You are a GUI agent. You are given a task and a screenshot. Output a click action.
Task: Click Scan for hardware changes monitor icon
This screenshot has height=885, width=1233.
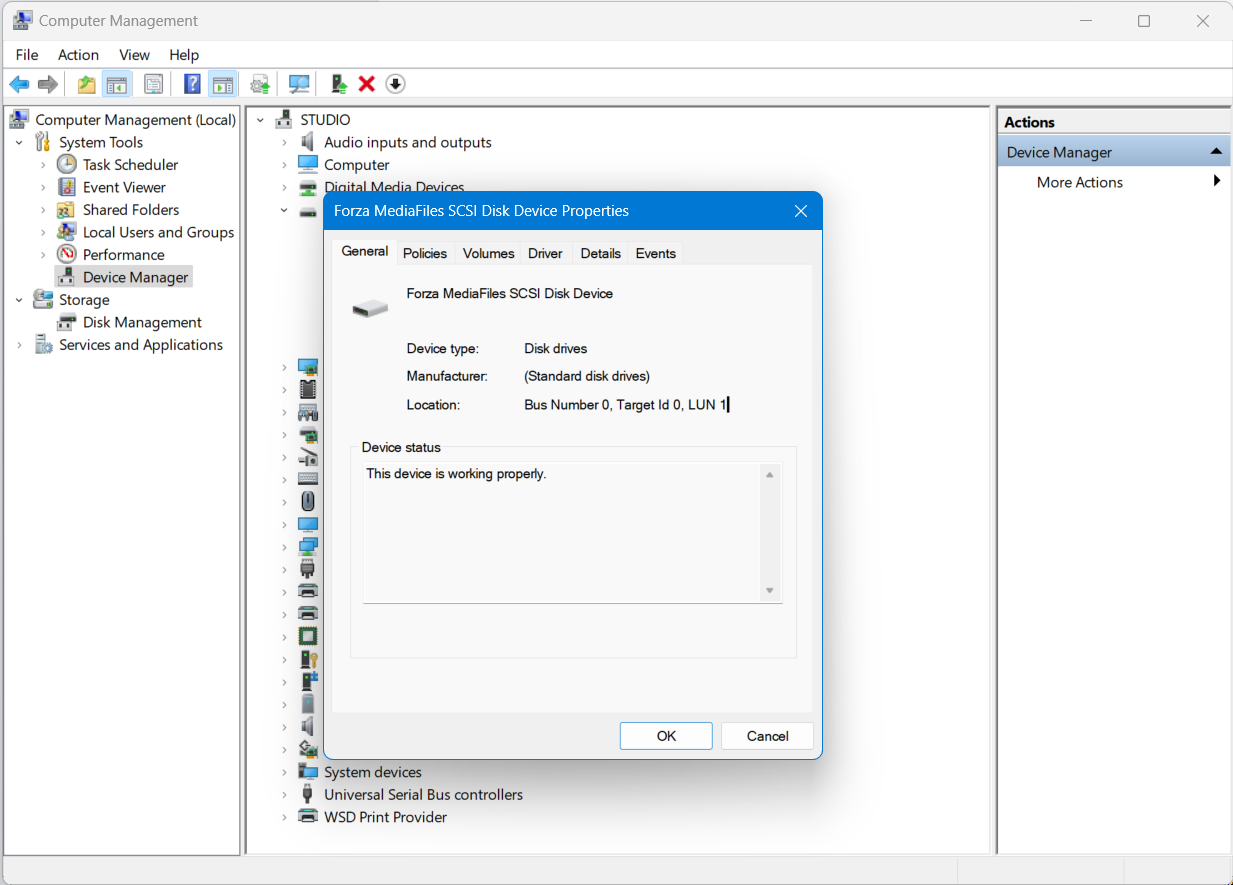tap(299, 84)
